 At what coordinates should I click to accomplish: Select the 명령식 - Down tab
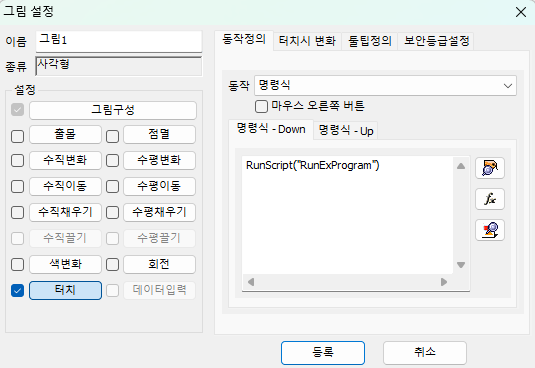point(271,129)
